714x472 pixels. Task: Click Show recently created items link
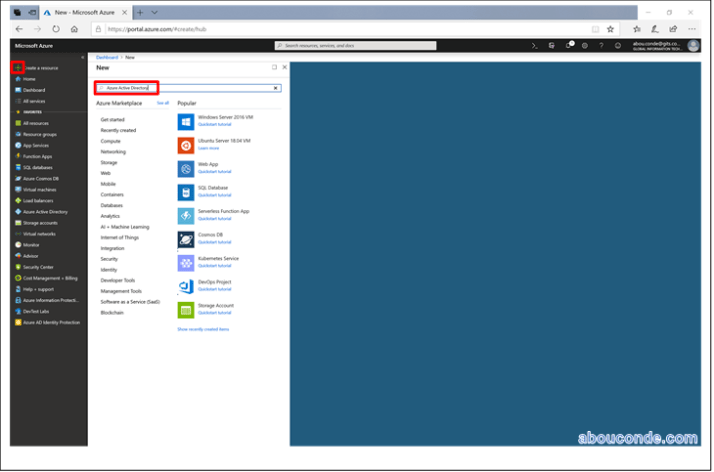[x=203, y=329]
